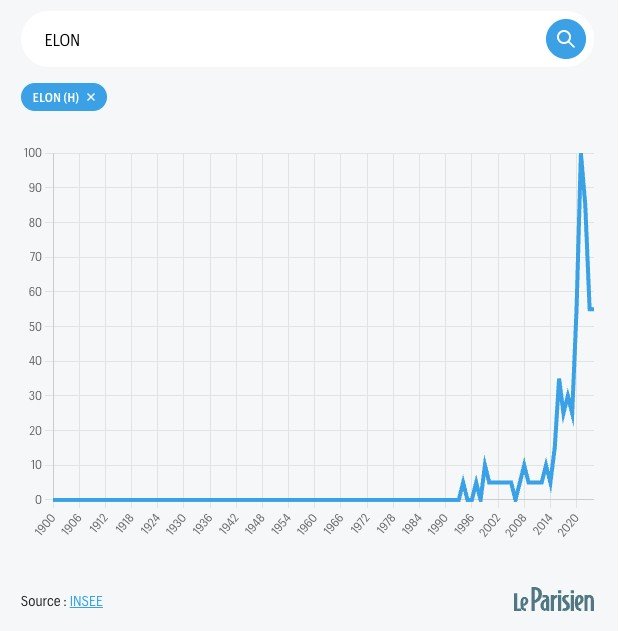Image resolution: width=620 pixels, height=631 pixels.
Task: Click the line spike near value 35
Action: click(559, 380)
